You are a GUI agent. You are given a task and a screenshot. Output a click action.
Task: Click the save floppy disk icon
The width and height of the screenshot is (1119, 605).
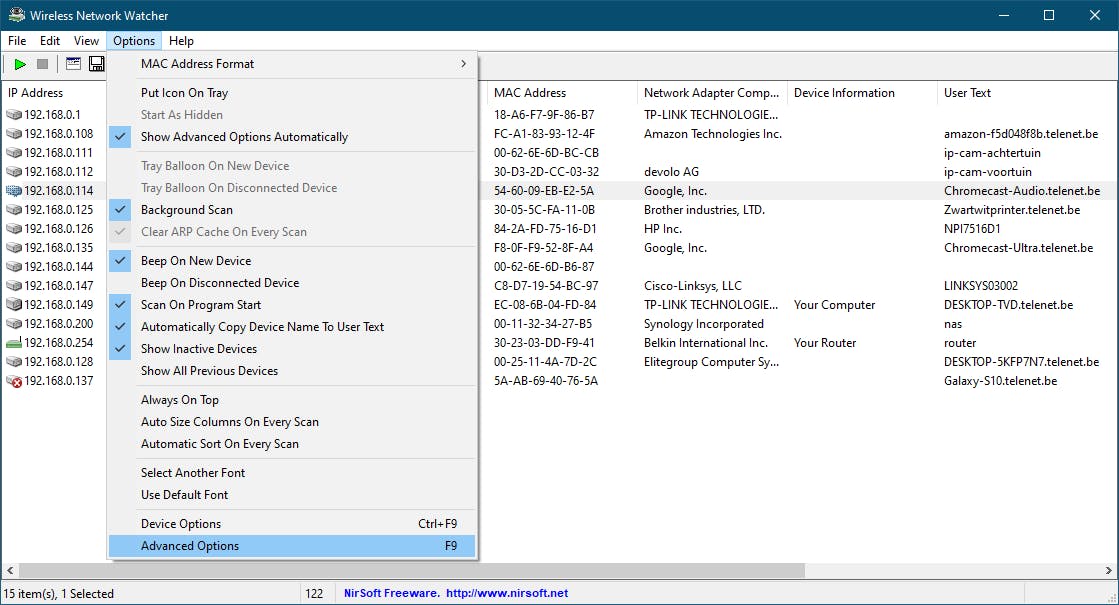point(96,64)
